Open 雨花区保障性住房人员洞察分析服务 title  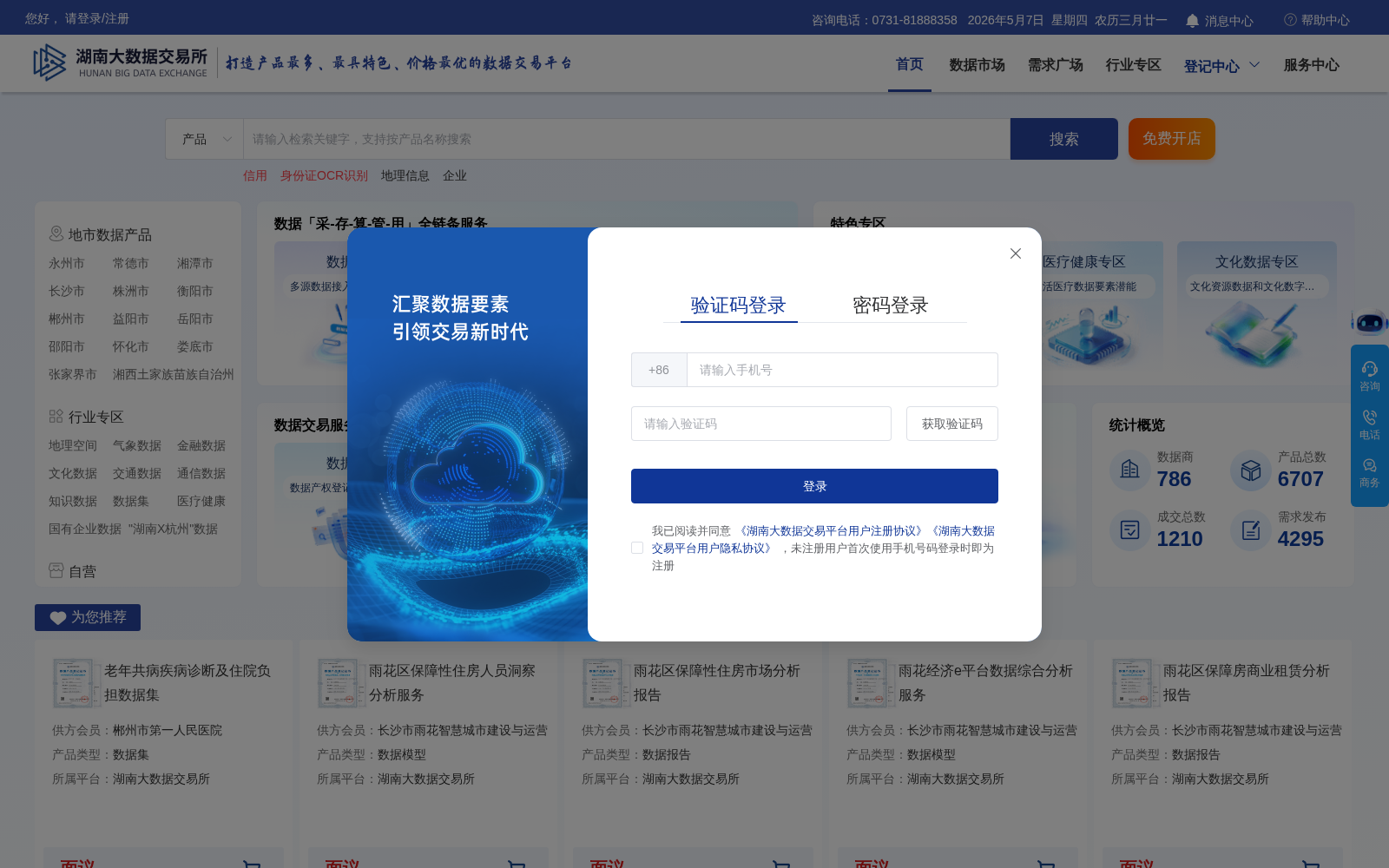coord(452,683)
